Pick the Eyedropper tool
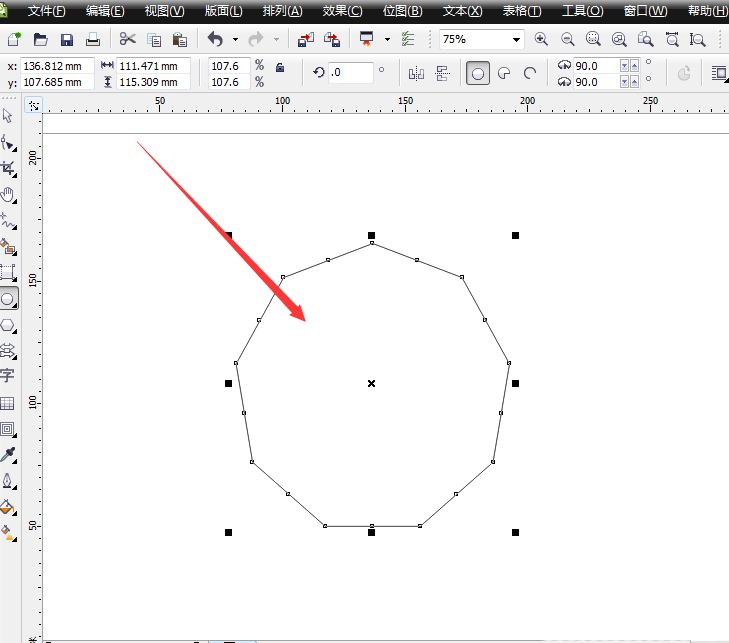 (x=8, y=455)
